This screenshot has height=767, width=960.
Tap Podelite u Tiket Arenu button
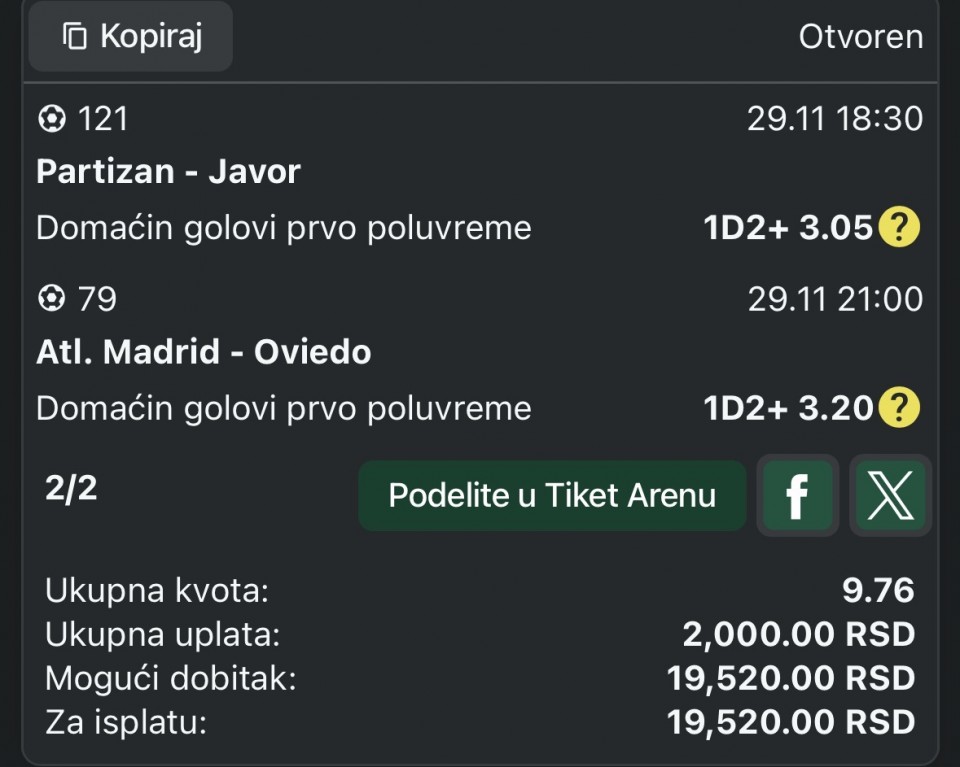pos(552,495)
